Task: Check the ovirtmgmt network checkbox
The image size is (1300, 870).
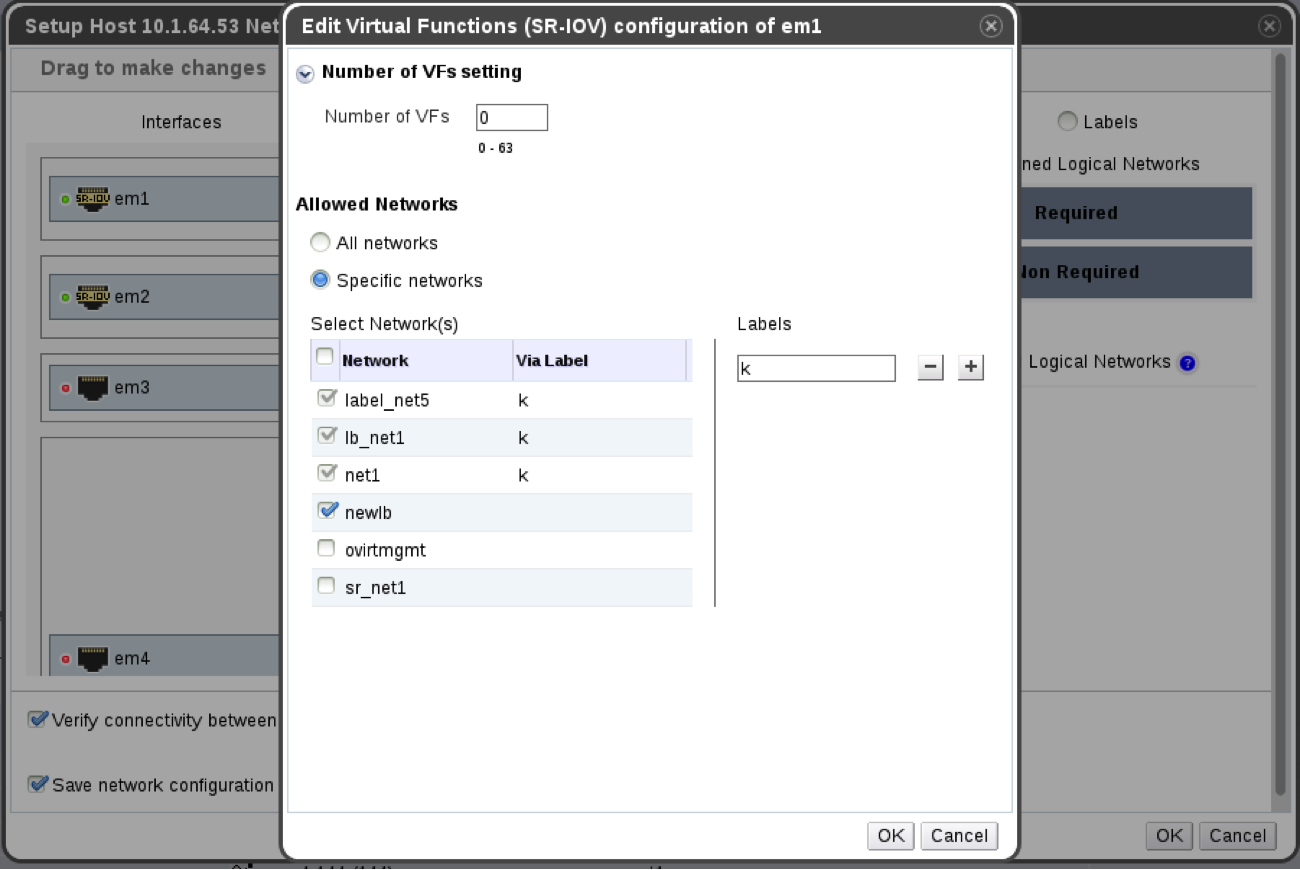Action: (326, 548)
